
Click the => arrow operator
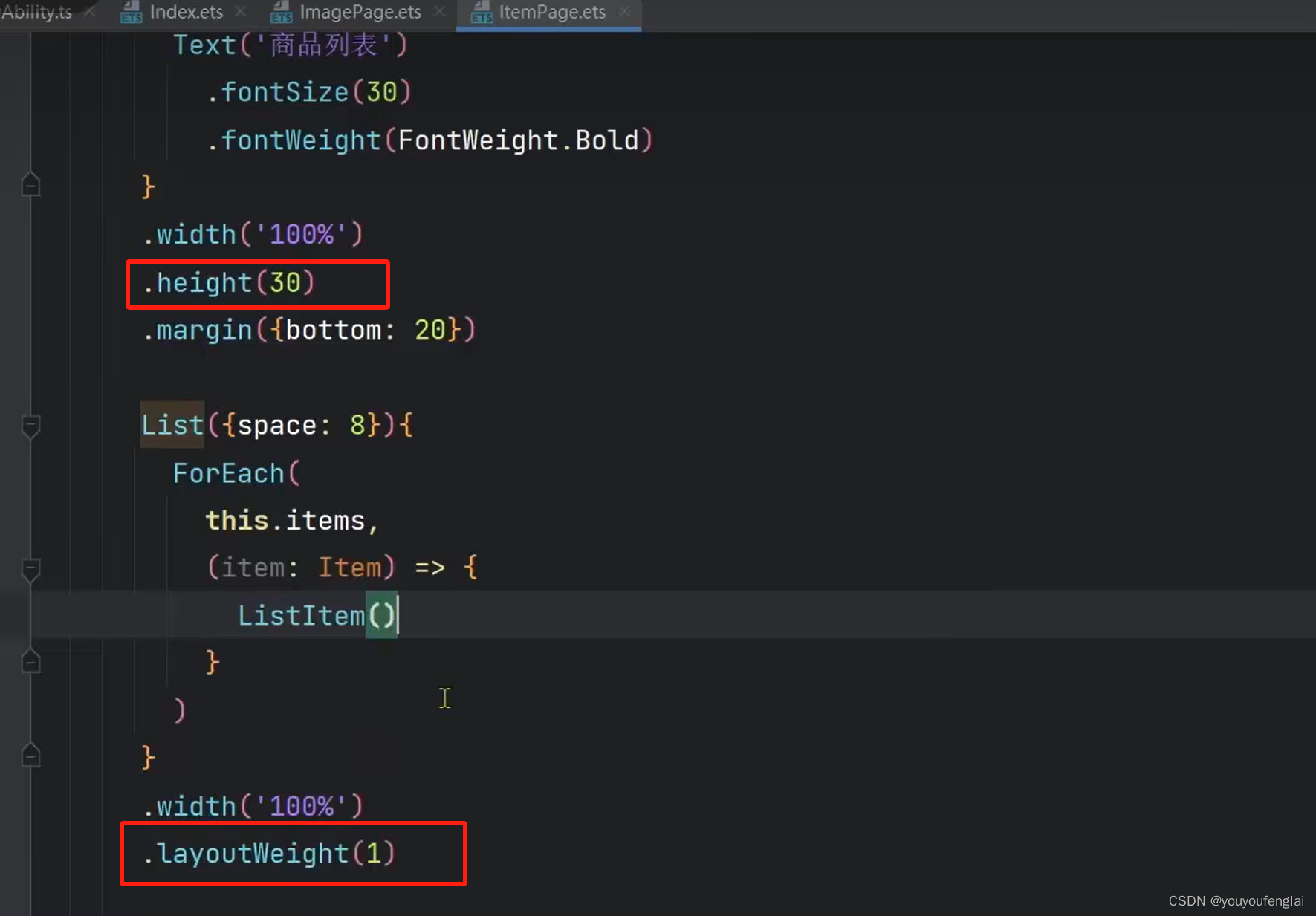point(430,568)
